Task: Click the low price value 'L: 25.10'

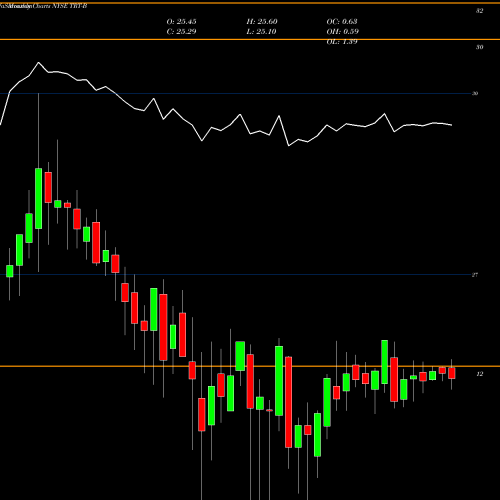Action: coord(261,32)
